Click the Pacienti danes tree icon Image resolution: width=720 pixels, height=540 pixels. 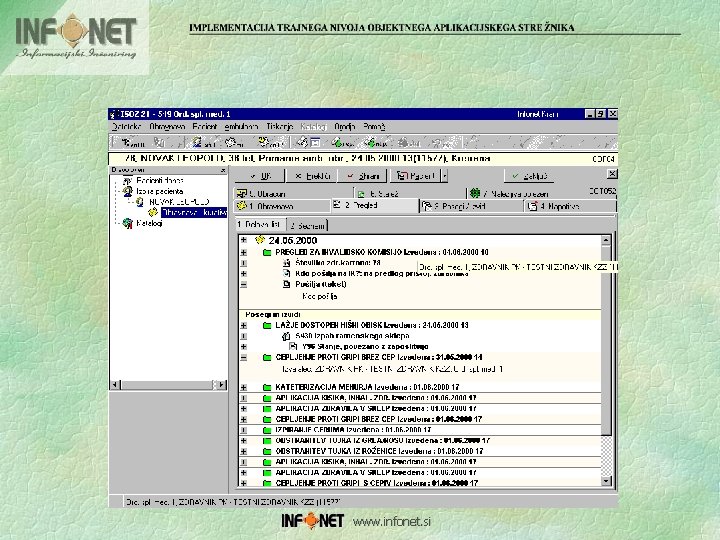[x=128, y=180]
